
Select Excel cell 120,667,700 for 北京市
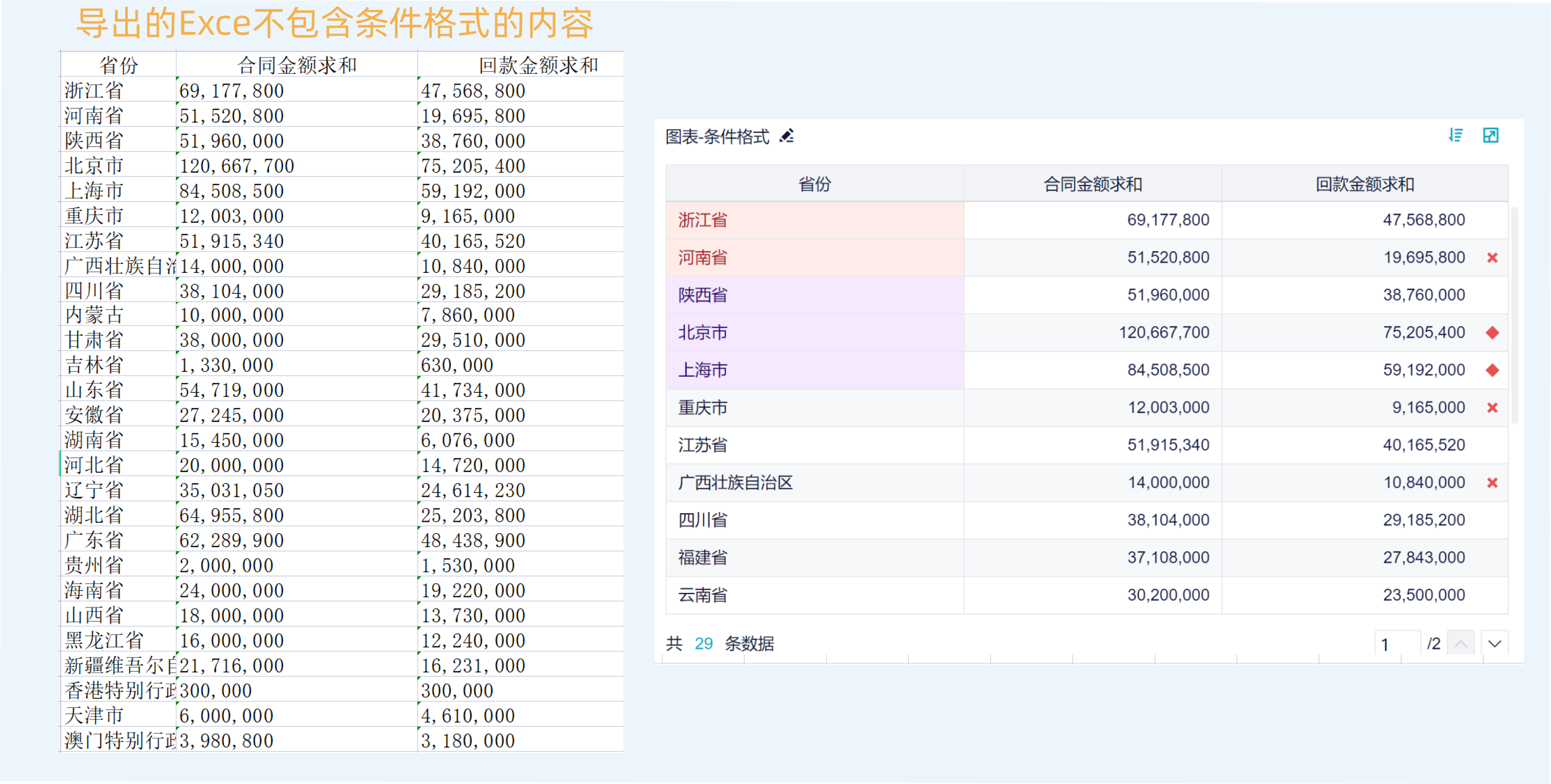point(236,166)
